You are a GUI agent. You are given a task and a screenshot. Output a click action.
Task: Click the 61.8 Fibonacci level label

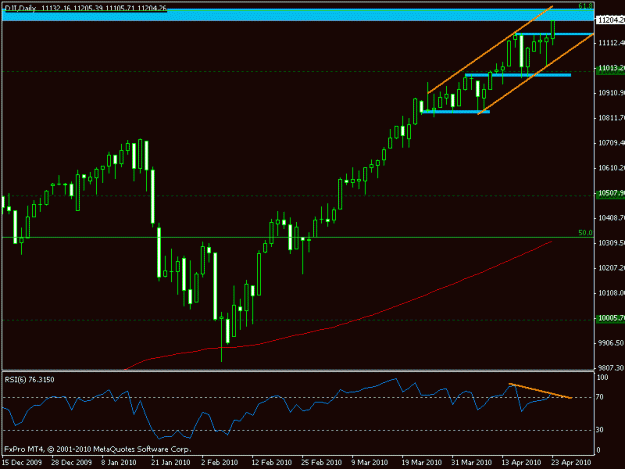pyautogui.click(x=585, y=6)
